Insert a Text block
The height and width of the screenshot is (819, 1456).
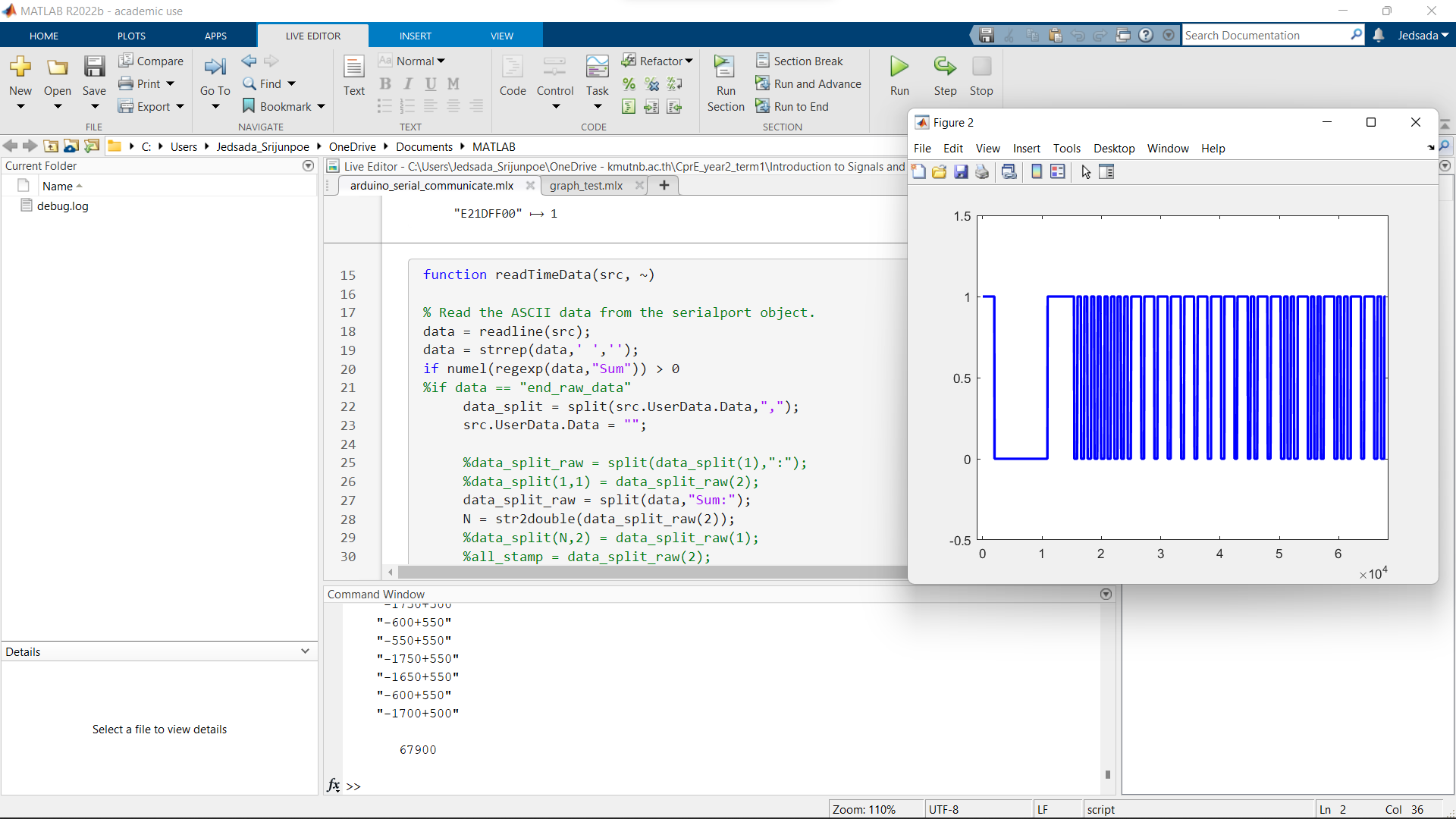coord(354,76)
